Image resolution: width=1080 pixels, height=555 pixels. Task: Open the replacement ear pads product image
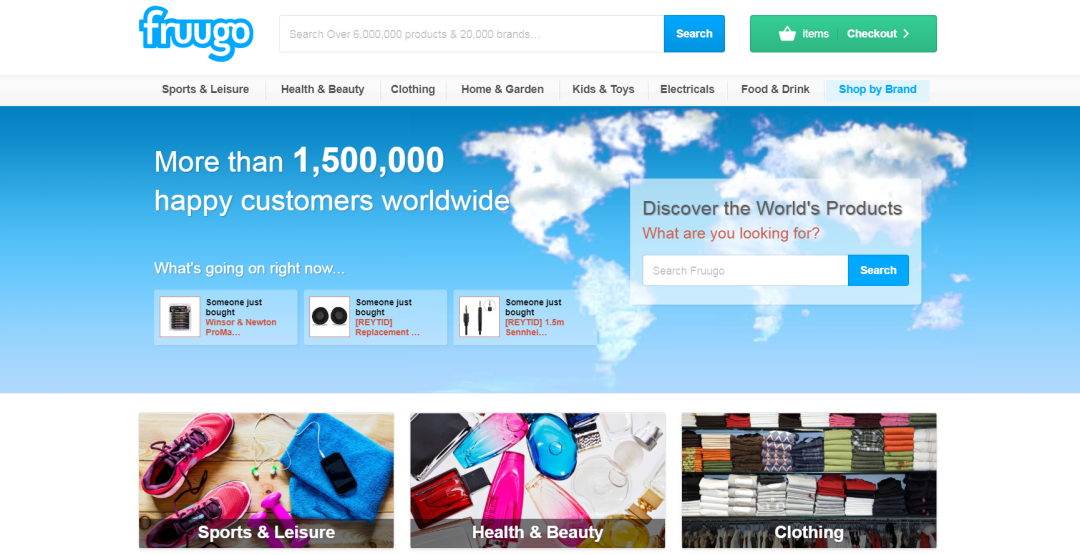329,317
